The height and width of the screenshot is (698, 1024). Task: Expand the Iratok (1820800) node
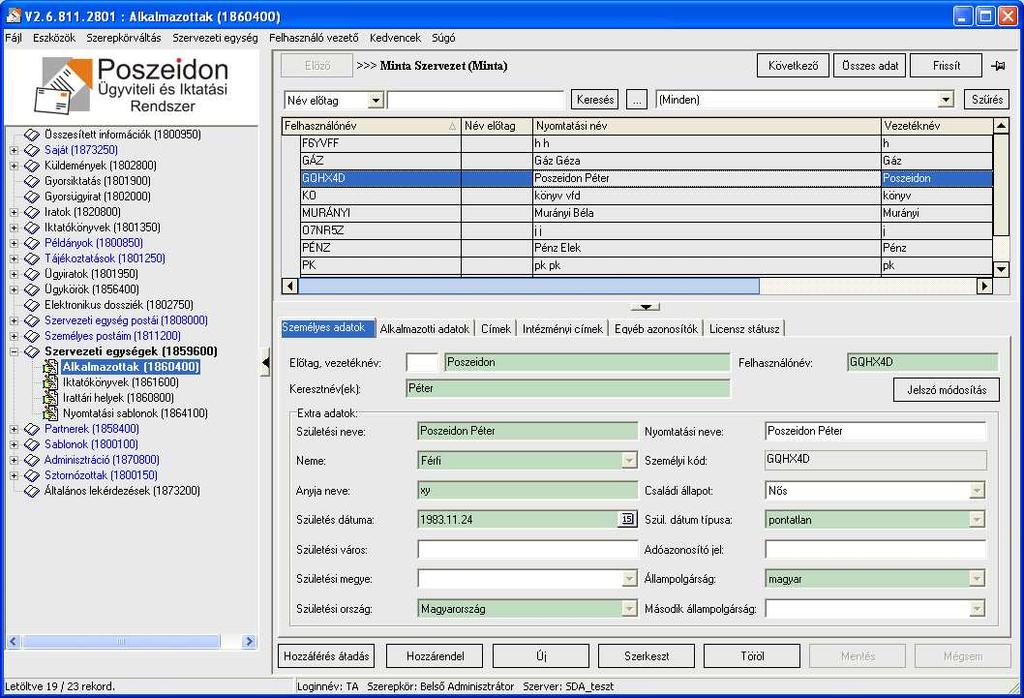pyautogui.click(x=14, y=212)
